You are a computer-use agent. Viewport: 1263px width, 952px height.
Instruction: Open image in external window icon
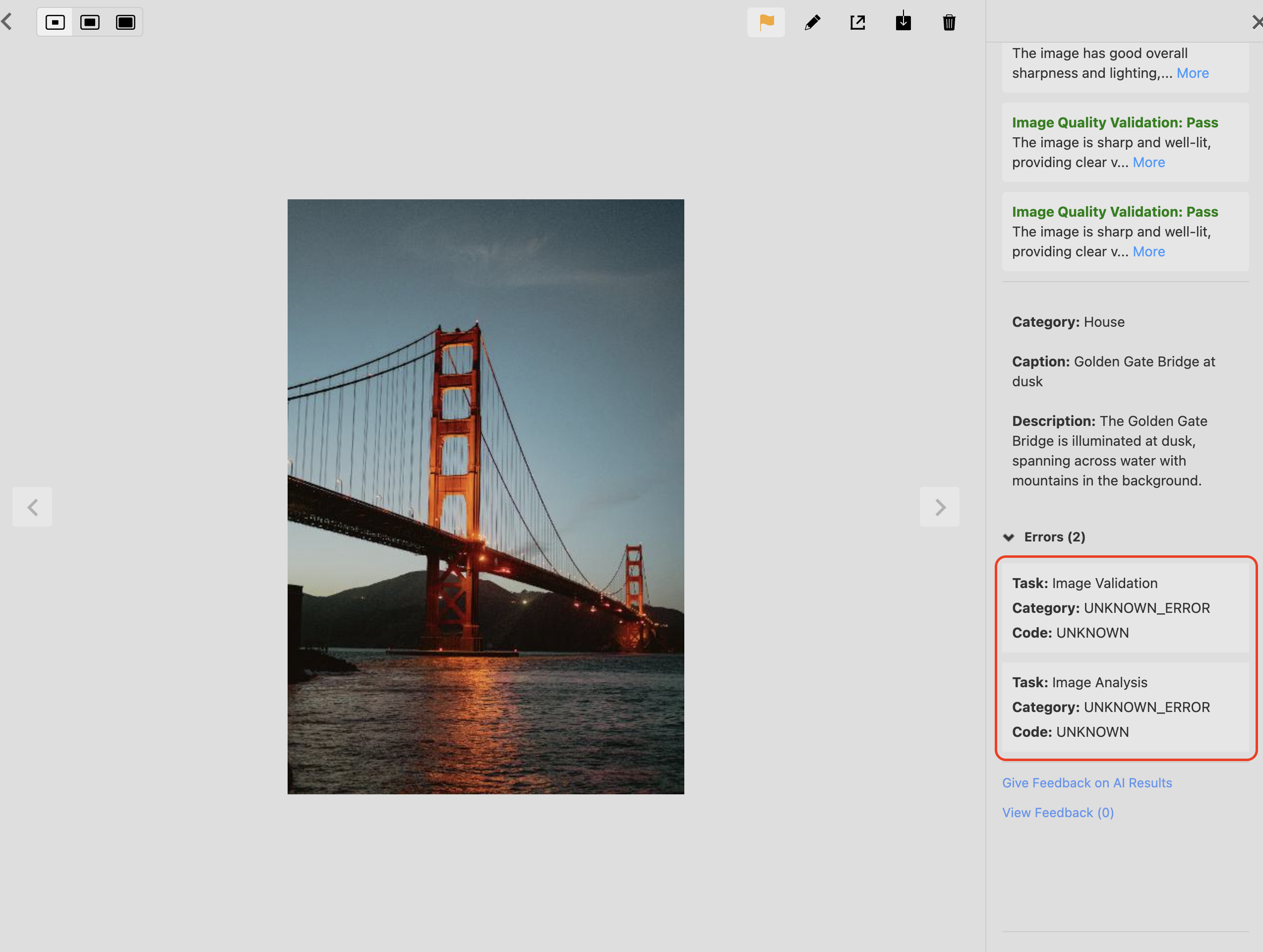pos(857,22)
